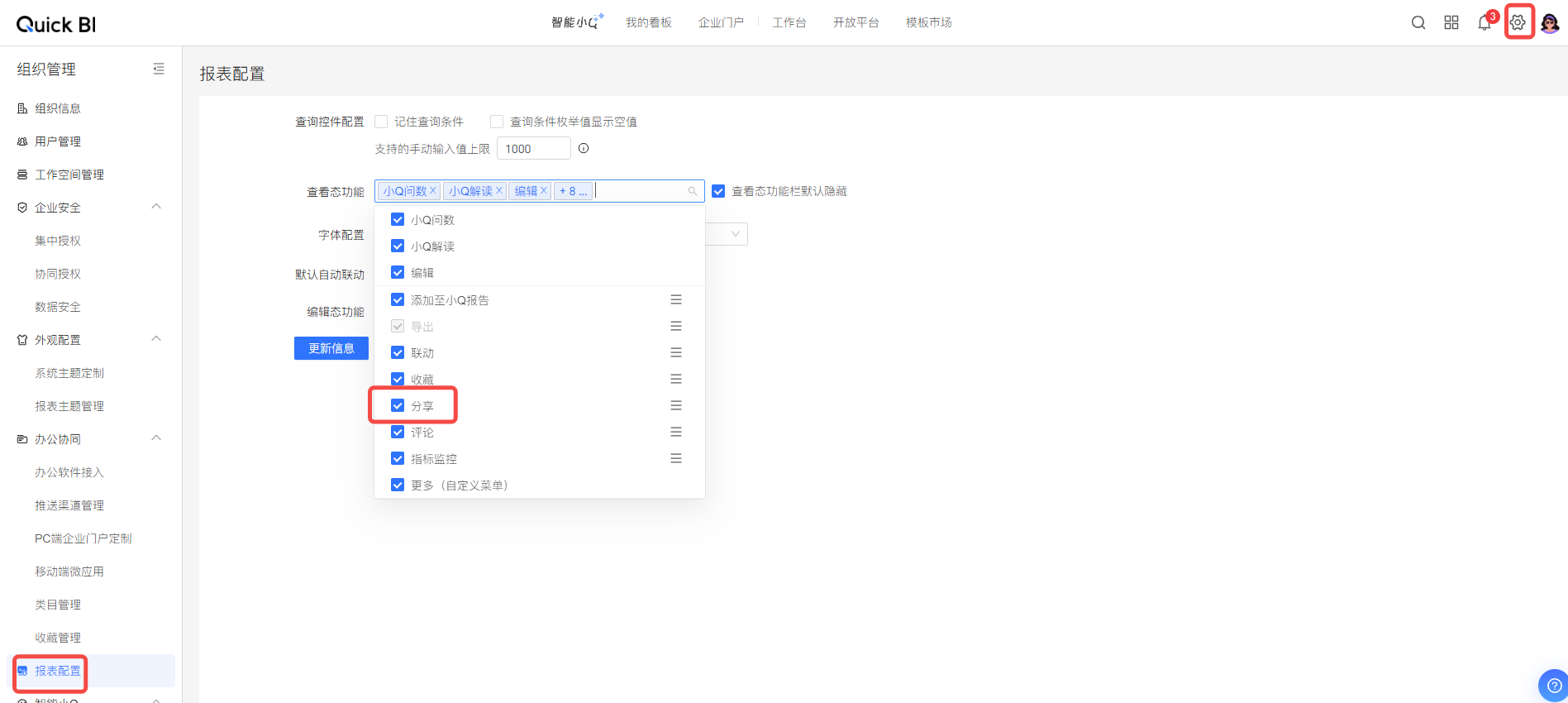This screenshot has width=1568, height=703.
Task: Toggle 查看态功能栏默认隐藏 checkbox
Action: click(718, 191)
